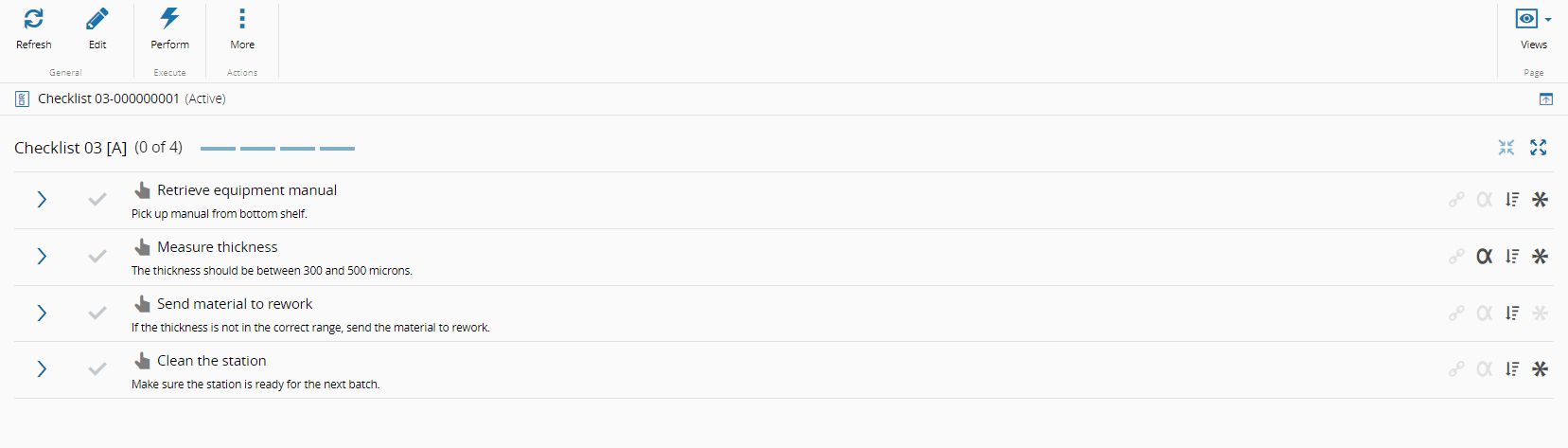Expand the Retrieve equipment manual row
Image resolution: width=1568 pixels, height=448 pixels.
(x=42, y=200)
